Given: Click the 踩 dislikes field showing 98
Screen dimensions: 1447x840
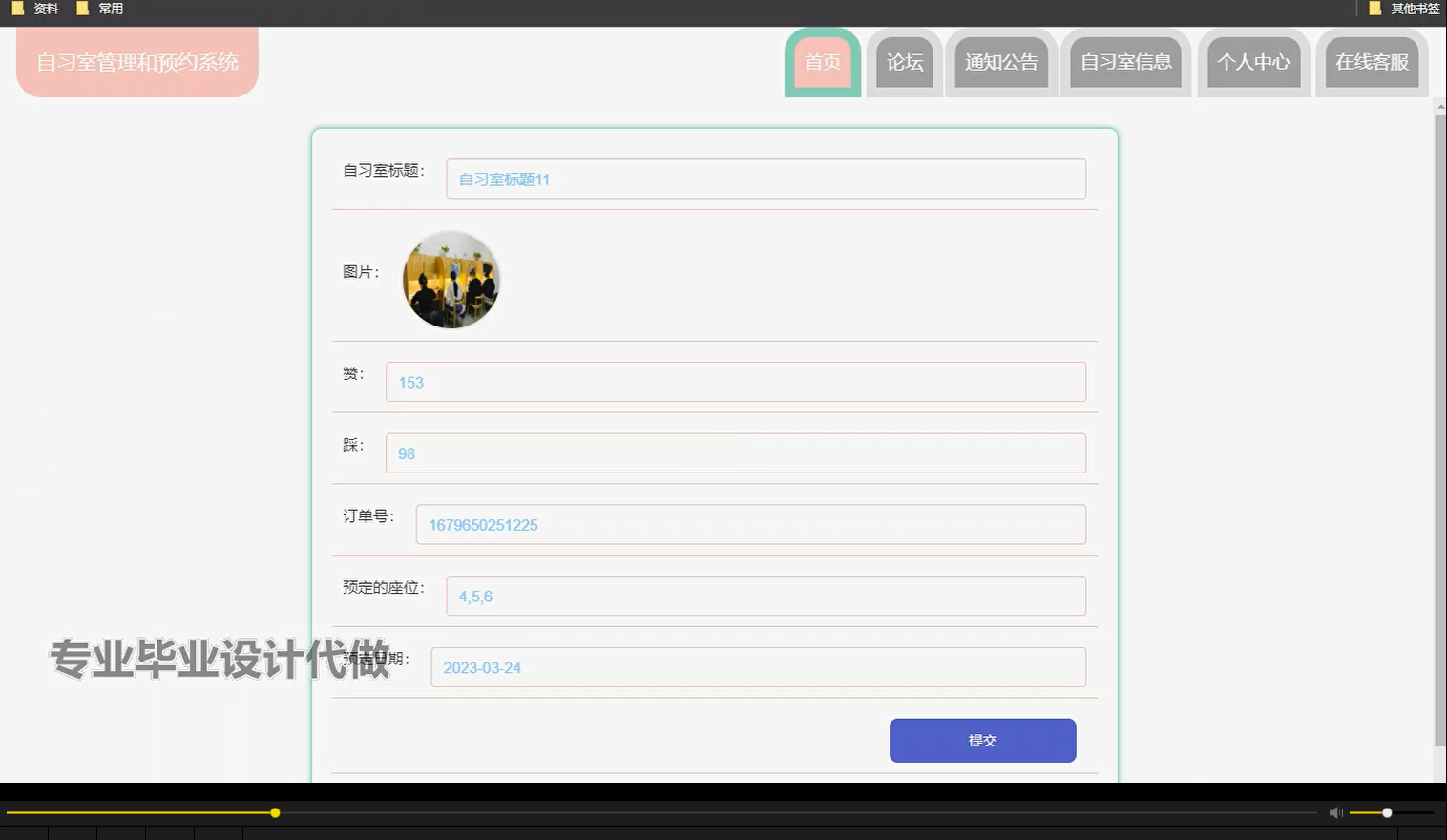Looking at the screenshot, I should tap(734, 452).
